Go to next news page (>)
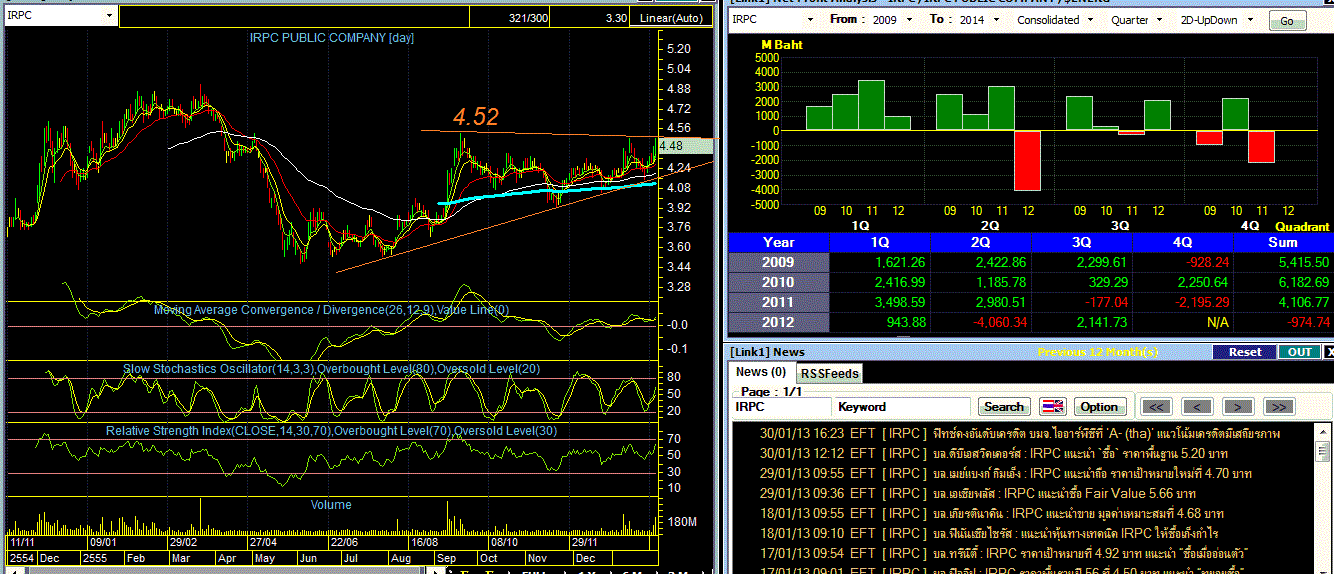1334x574 pixels. pyautogui.click(x=1237, y=407)
